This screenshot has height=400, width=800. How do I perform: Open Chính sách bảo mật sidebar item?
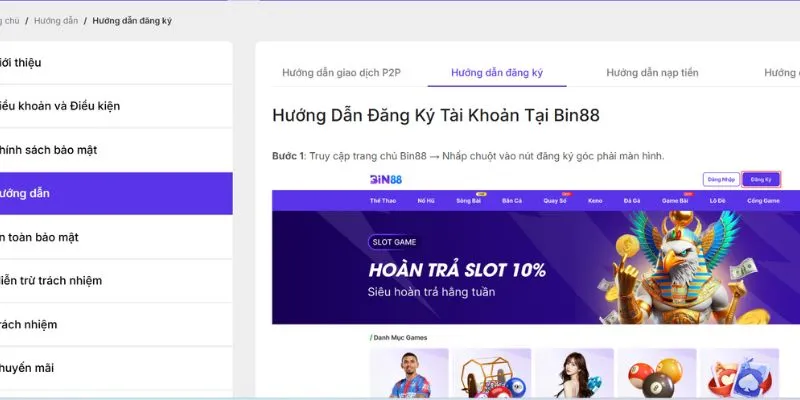point(116,150)
